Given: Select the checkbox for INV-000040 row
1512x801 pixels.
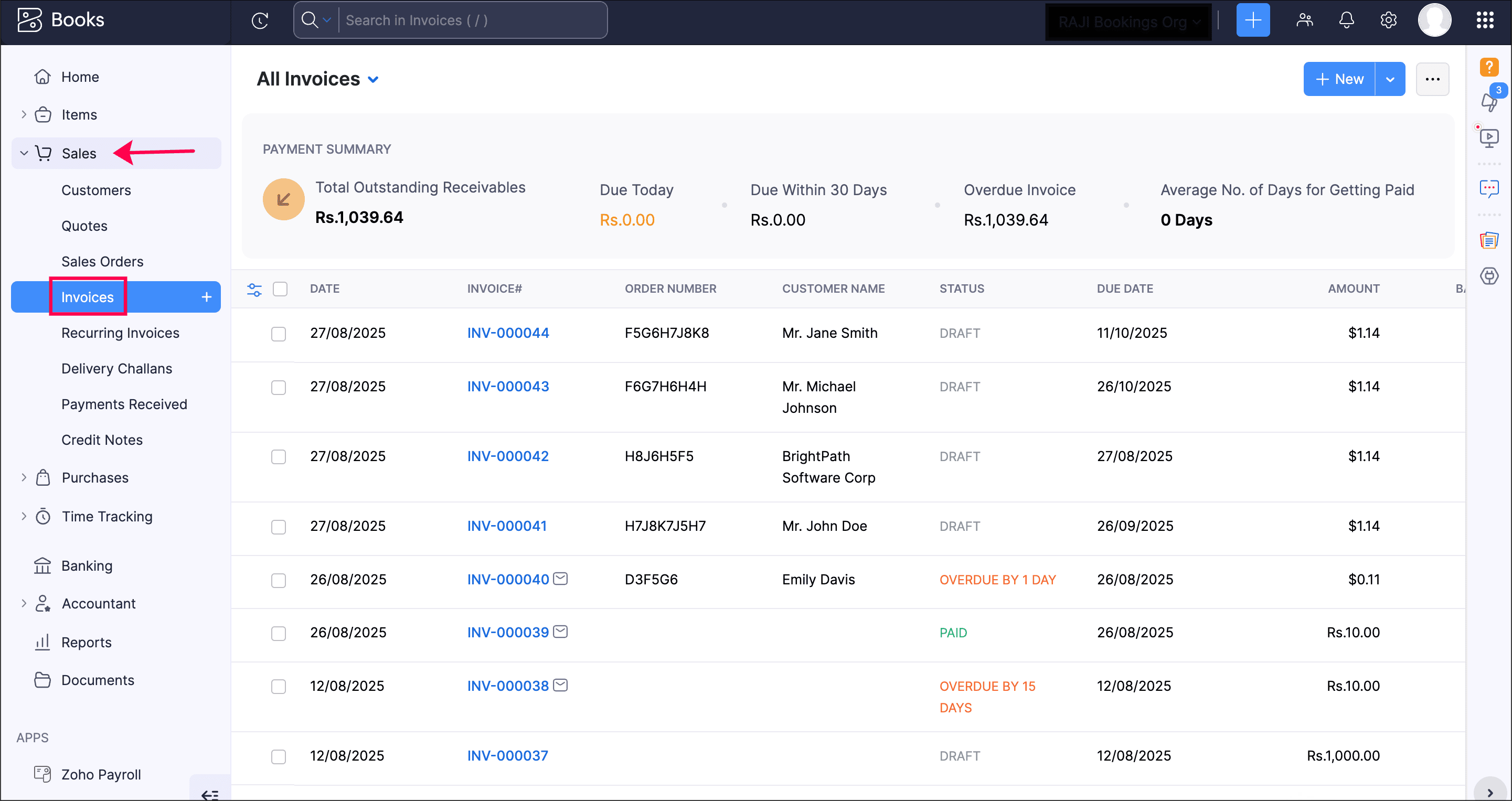Looking at the screenshot, I should coord(278,580).
